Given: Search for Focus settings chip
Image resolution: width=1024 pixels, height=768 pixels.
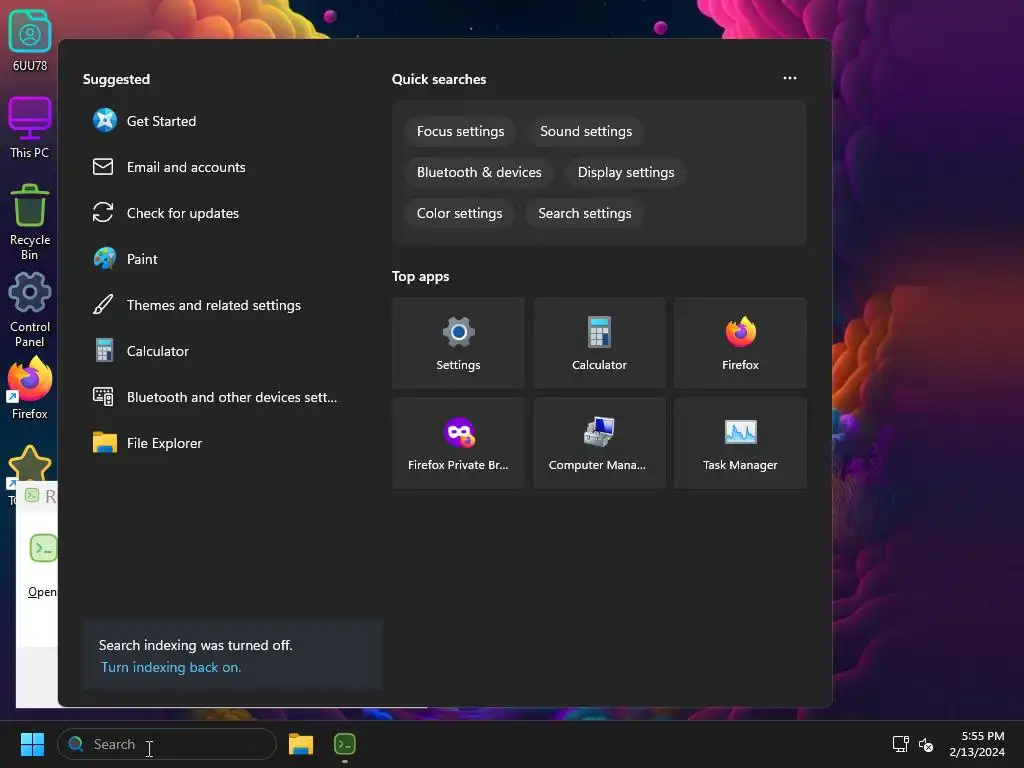Looking at the screenshot, I should [460, 131].
